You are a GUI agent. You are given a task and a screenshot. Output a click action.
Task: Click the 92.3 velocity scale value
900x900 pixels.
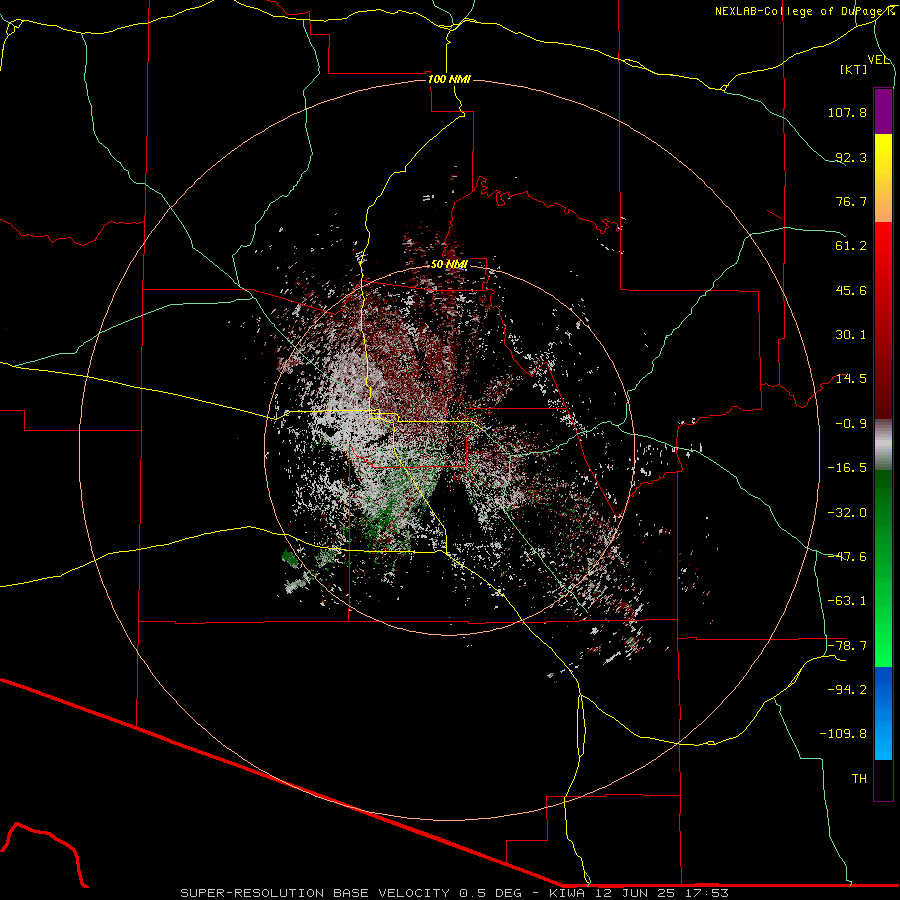[x=851, y=157]
